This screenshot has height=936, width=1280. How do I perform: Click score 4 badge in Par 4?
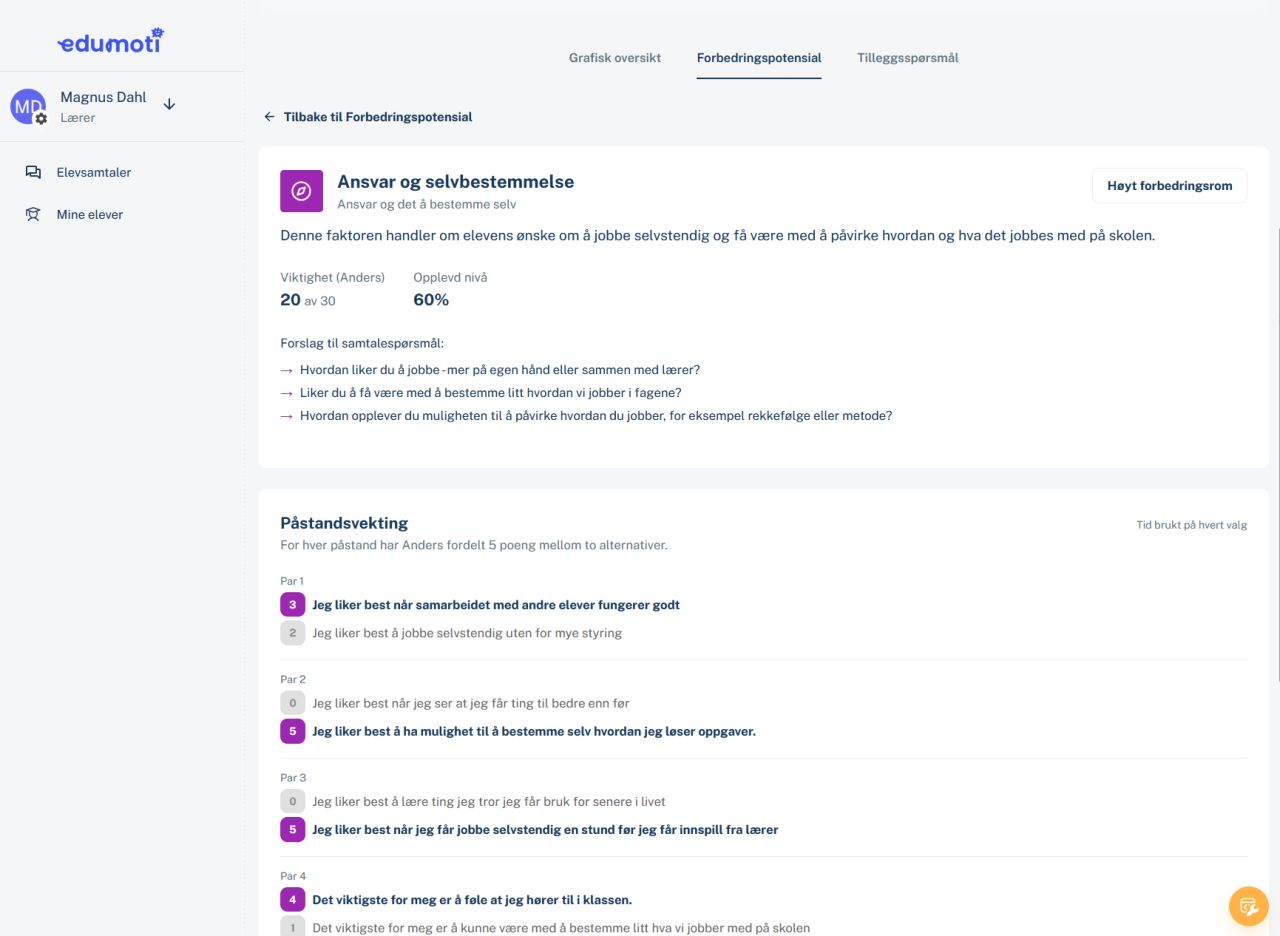coord(292,899)
